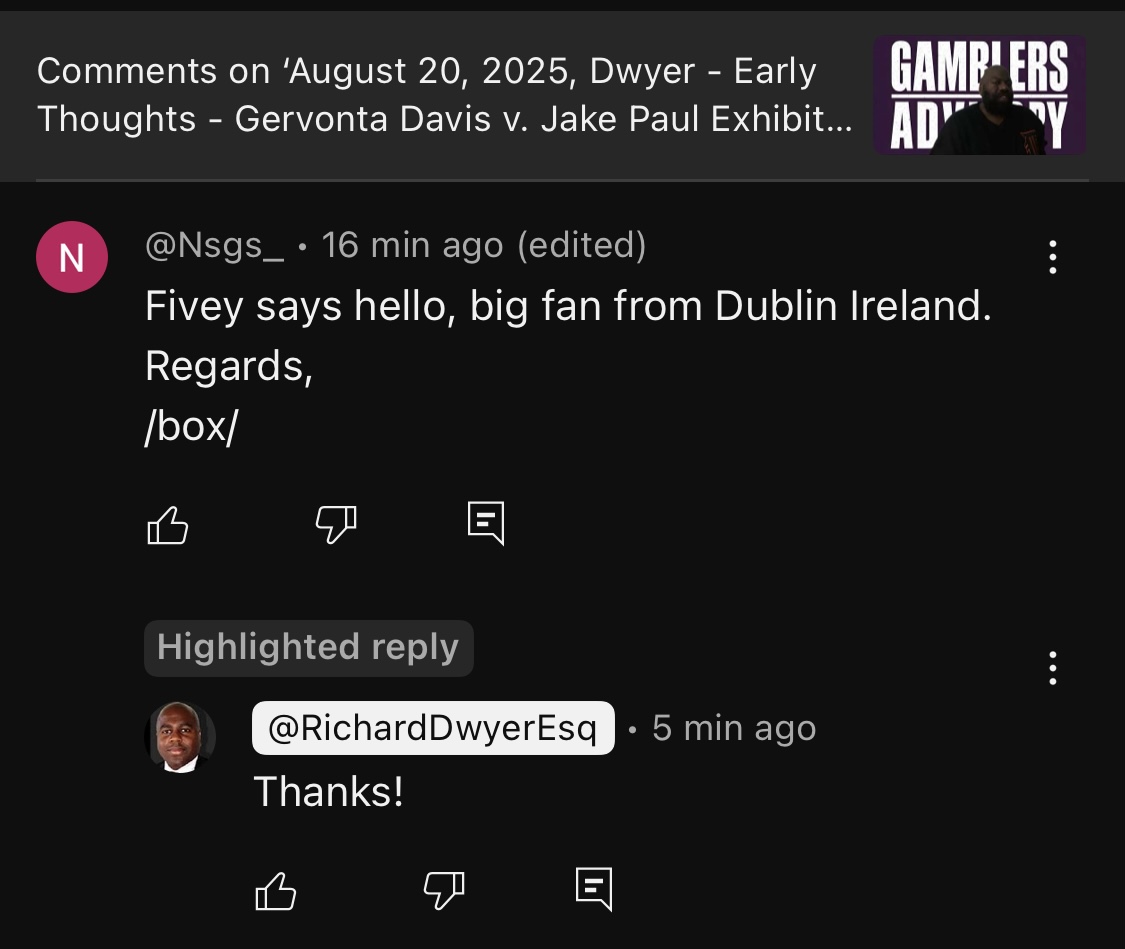
Task: Tap the "Highlighted reply" badge
Action: (309, 648)
